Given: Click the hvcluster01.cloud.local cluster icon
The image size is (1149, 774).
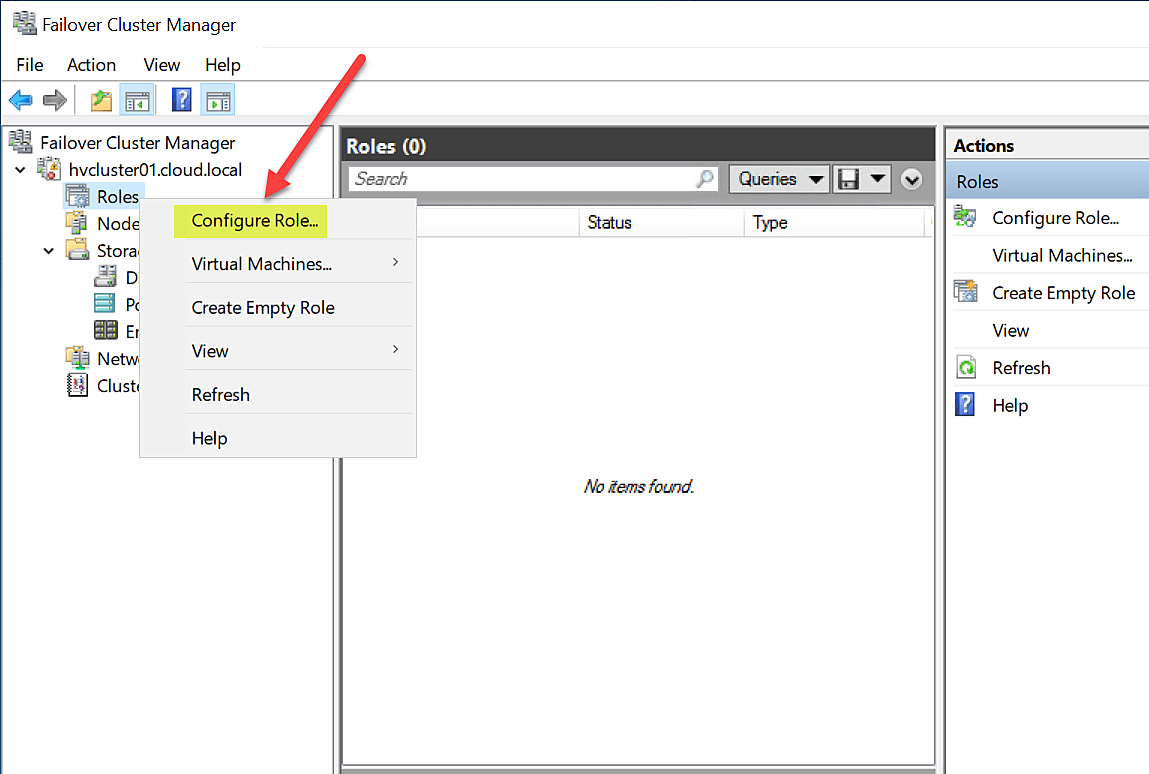Looking at the screenshot, I should click(50, 169).
